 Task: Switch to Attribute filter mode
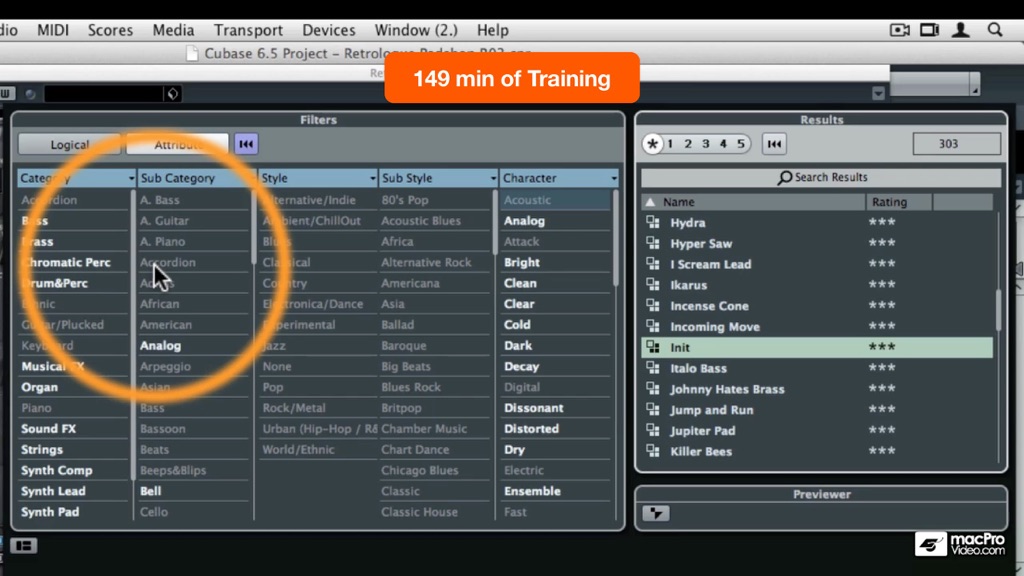(178, 144)
